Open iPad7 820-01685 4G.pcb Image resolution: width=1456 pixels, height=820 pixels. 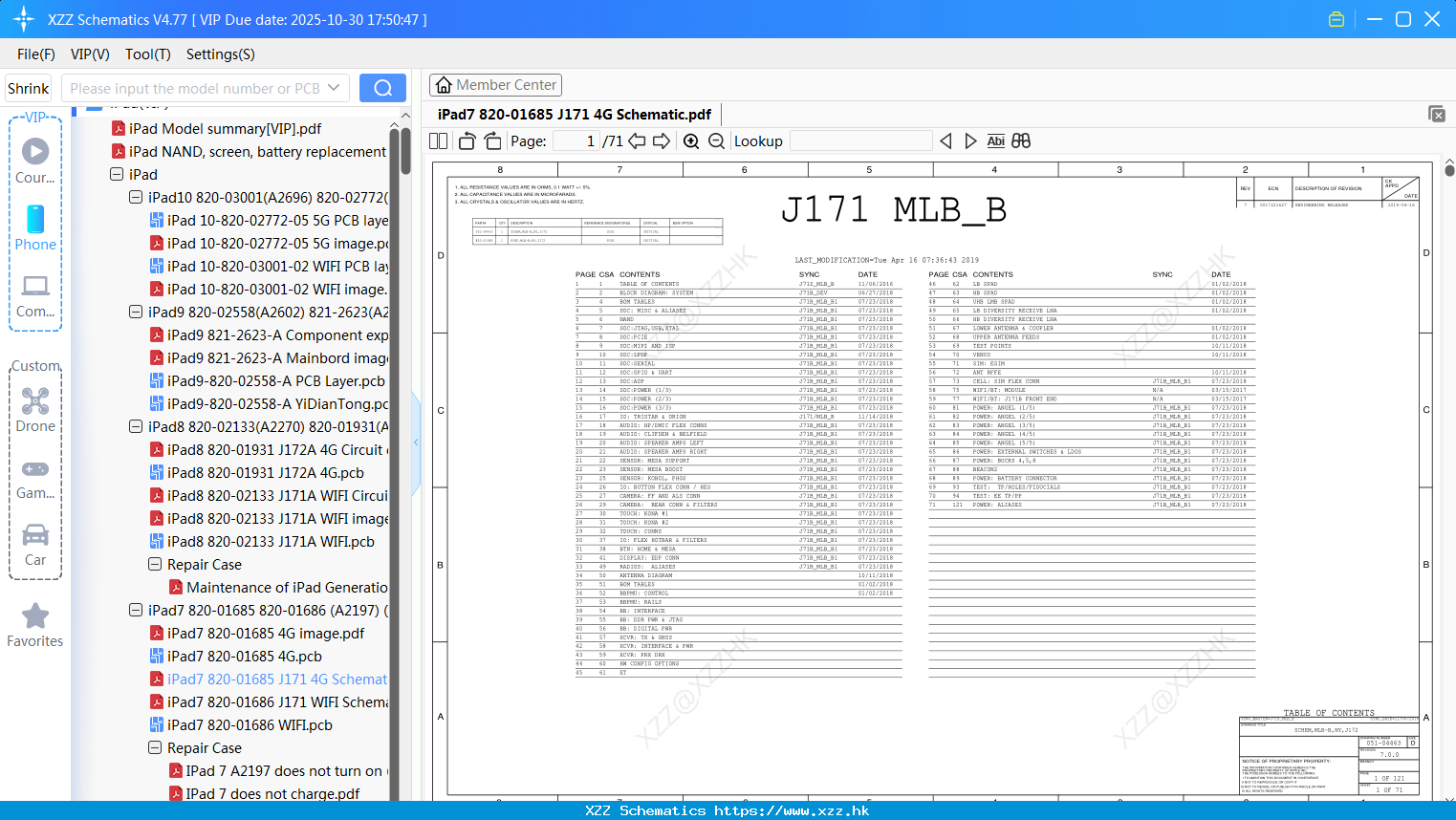click(x=235, y=656)
